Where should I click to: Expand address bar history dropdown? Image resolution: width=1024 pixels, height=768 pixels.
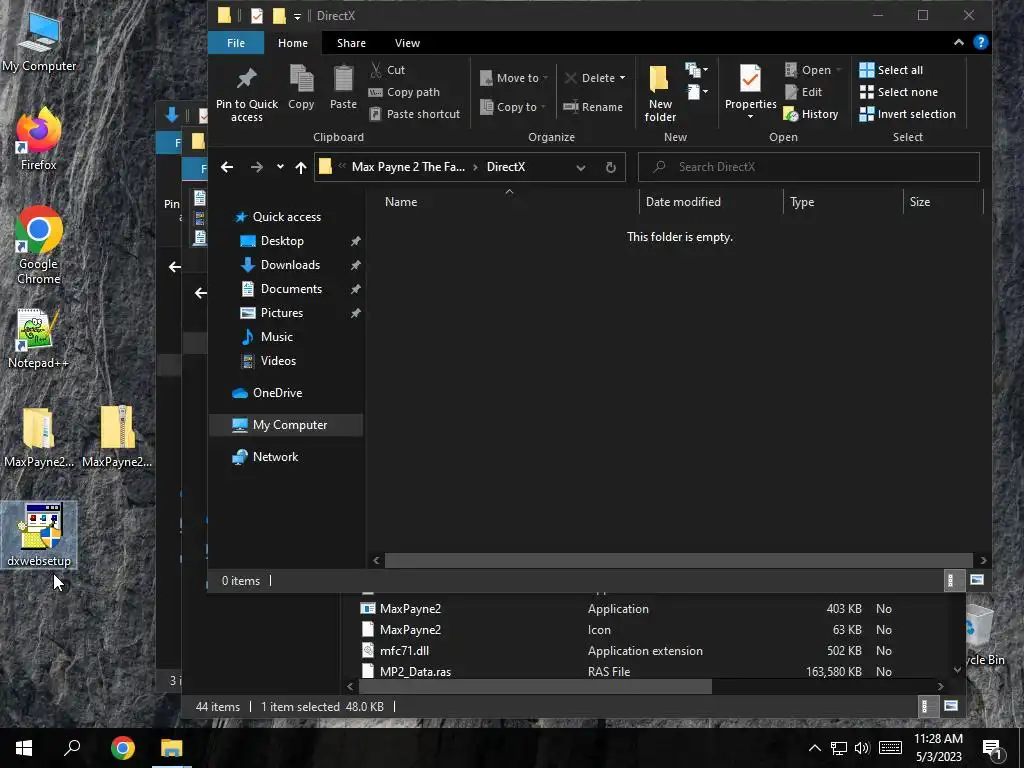coord(581,168)
